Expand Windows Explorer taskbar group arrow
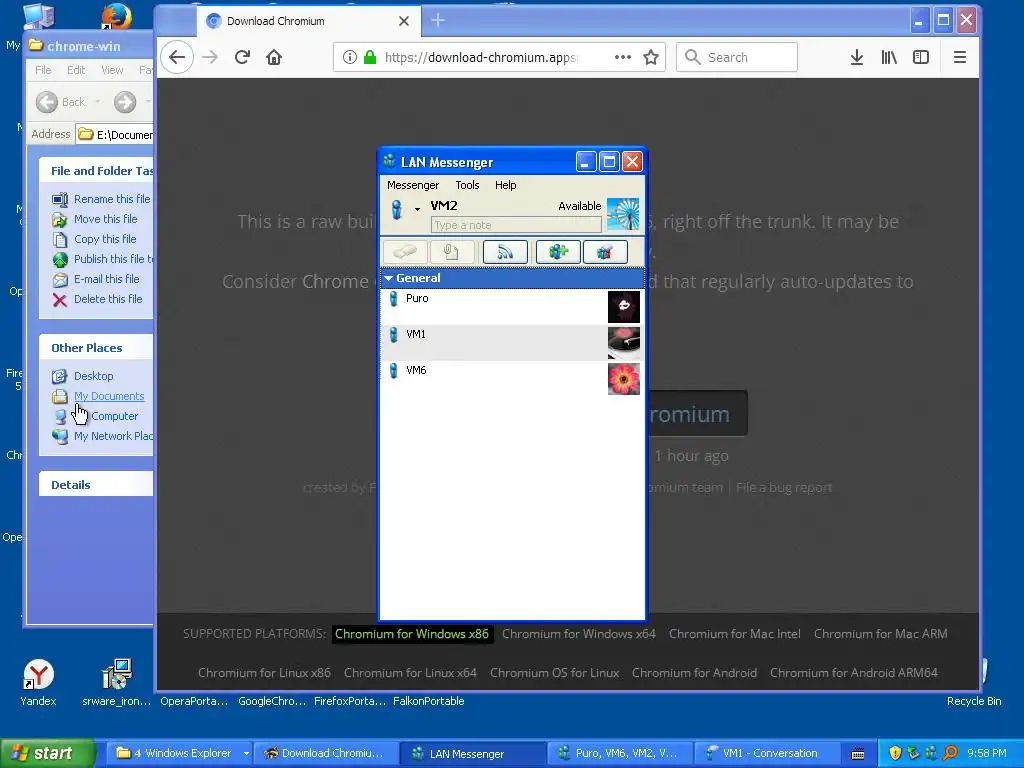 (x=246, y=754)
